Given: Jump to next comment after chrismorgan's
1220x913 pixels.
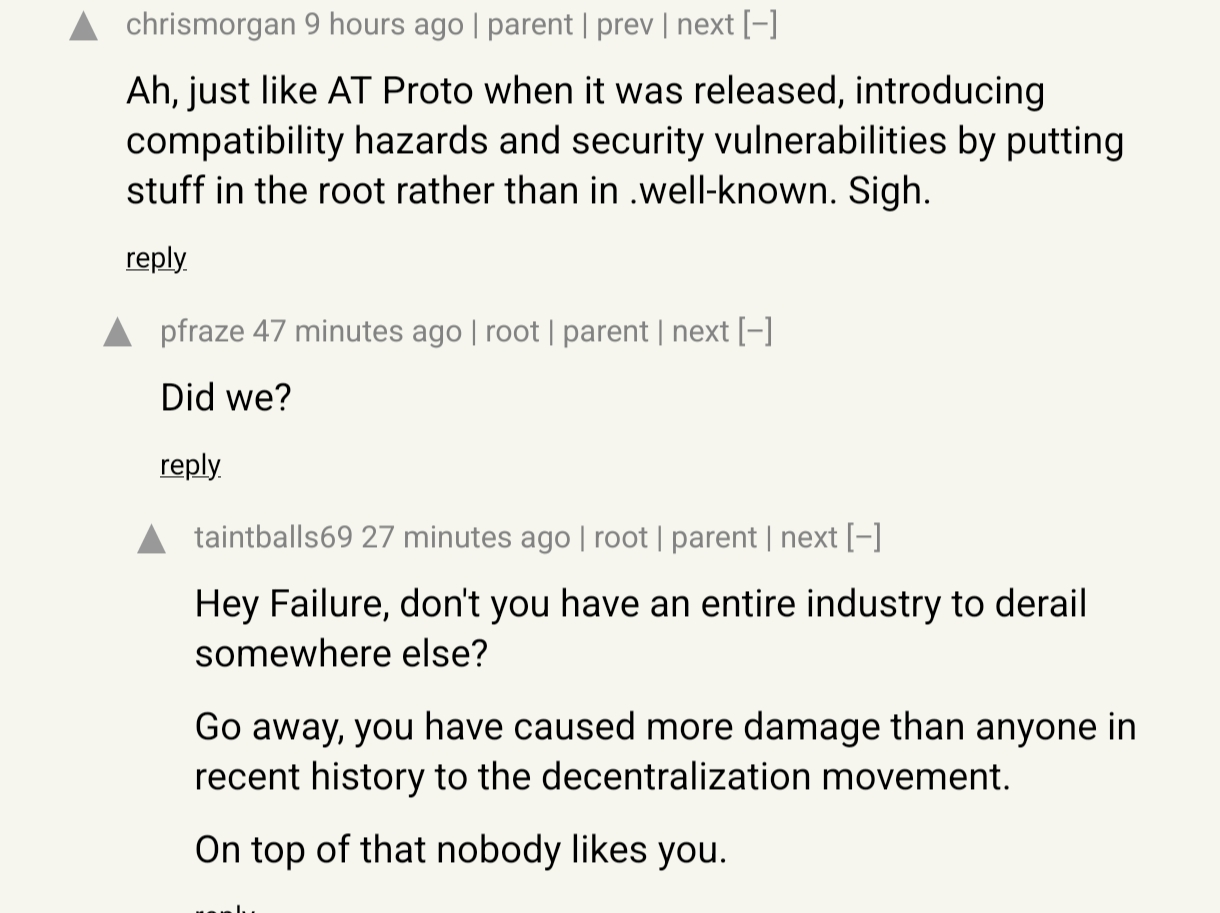Looking at the screenshot, I should point(705,24).
